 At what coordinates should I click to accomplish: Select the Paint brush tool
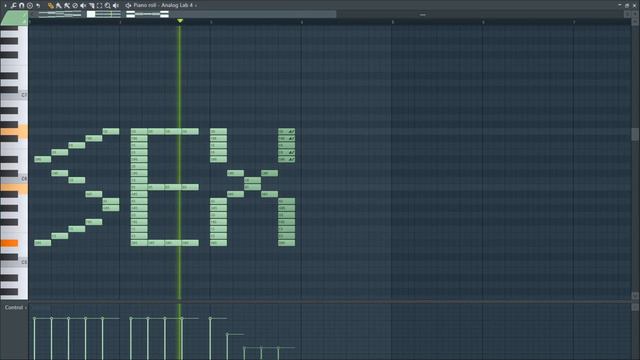click(59, 6)
